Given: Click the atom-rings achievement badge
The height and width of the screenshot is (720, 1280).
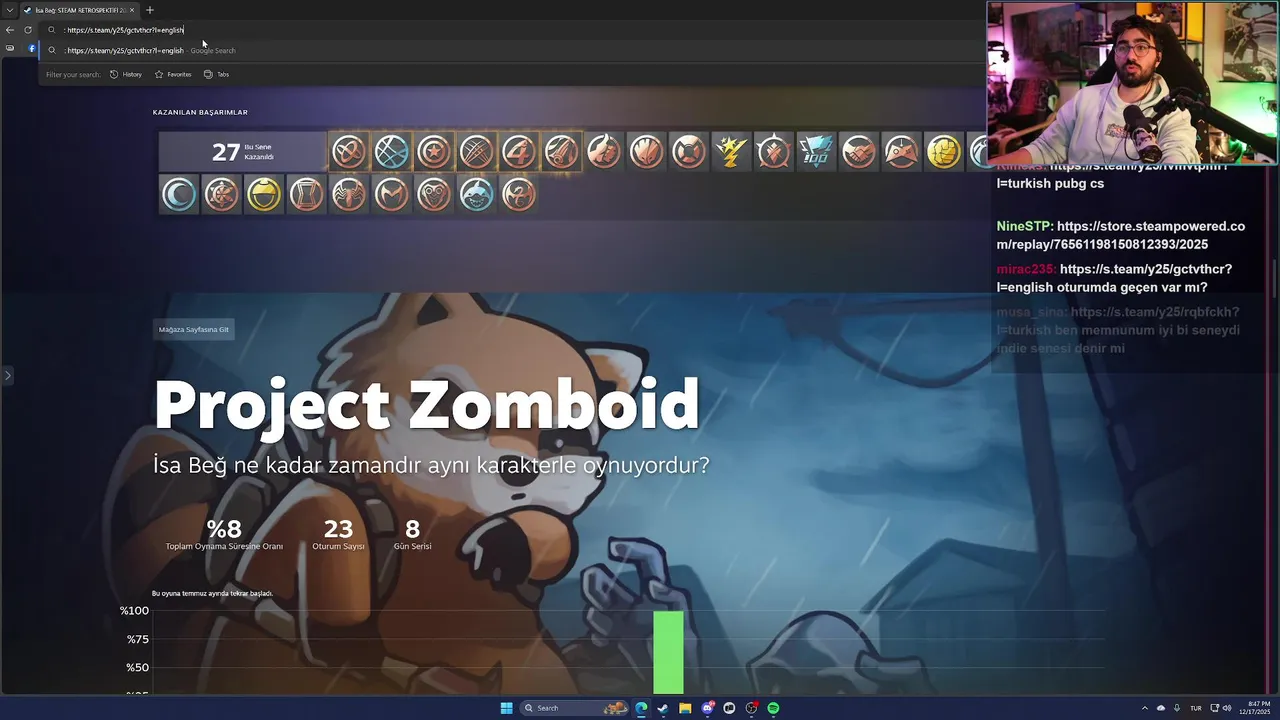Looking at the screenshot, I should pyautogui.click(x=349, y=152).
